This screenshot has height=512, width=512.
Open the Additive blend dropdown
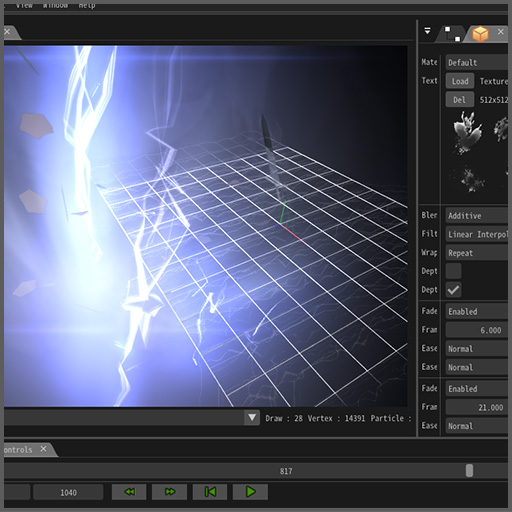pos(477,216)
